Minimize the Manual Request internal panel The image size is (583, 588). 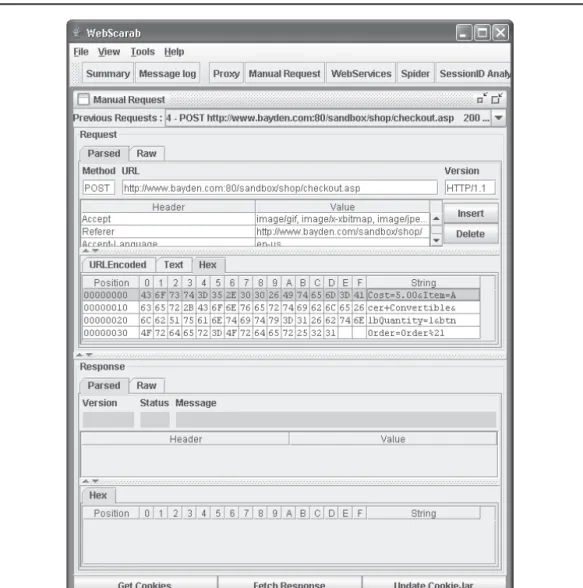482,99
